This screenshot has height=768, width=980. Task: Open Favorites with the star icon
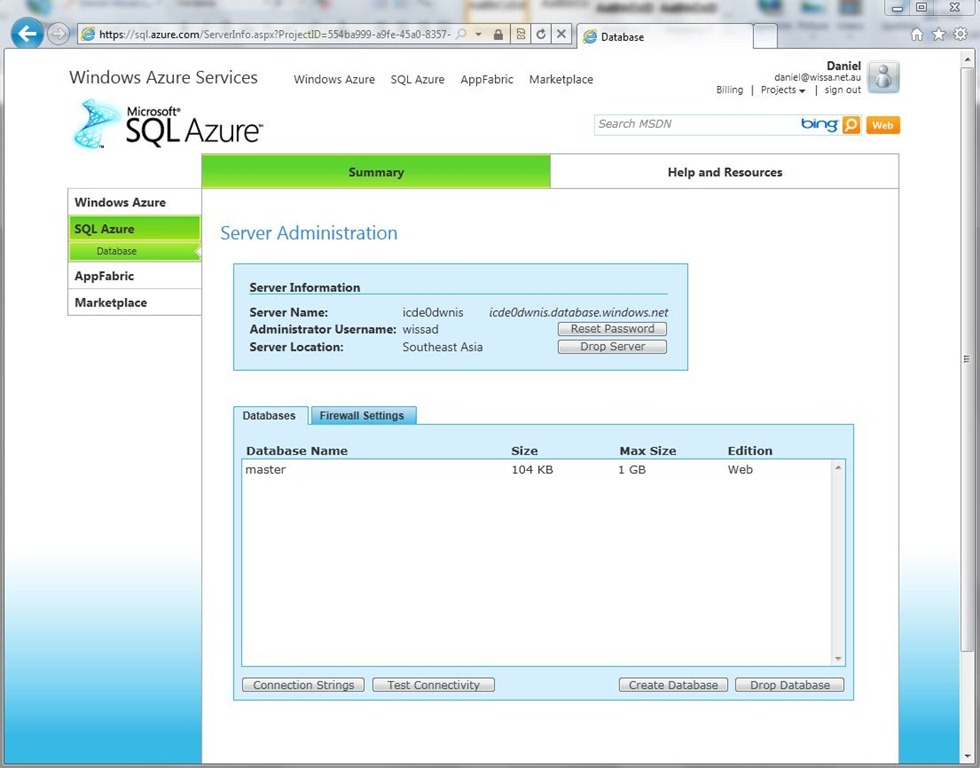pos(939,34)
